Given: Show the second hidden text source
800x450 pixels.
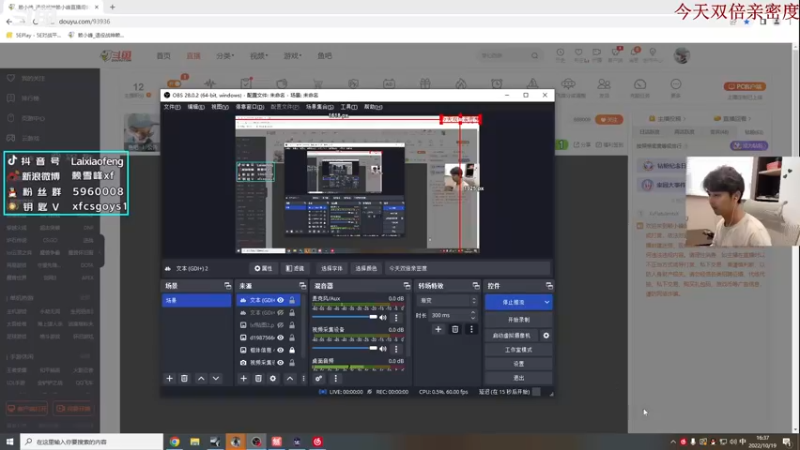Looking at the screenshot, I should [x=280, y=313].
